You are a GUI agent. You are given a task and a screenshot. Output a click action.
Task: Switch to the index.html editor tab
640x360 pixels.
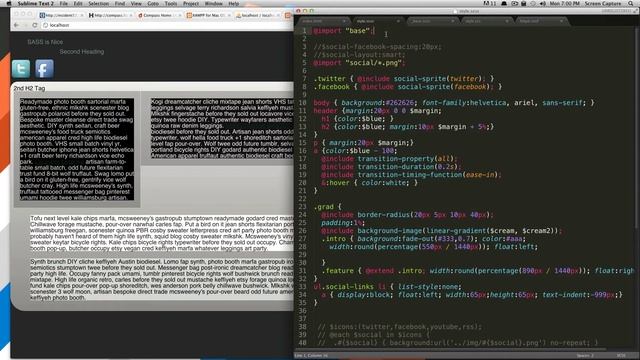click(323, 21)
